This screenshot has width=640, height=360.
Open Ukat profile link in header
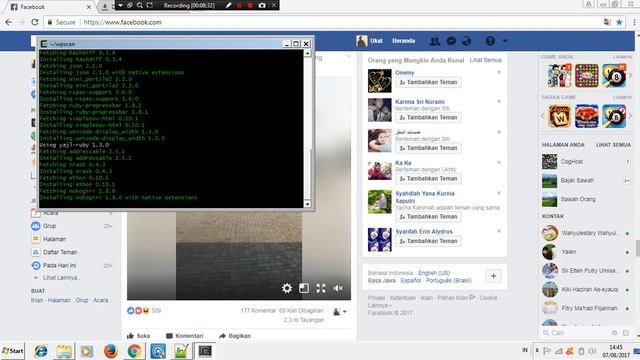370,41
